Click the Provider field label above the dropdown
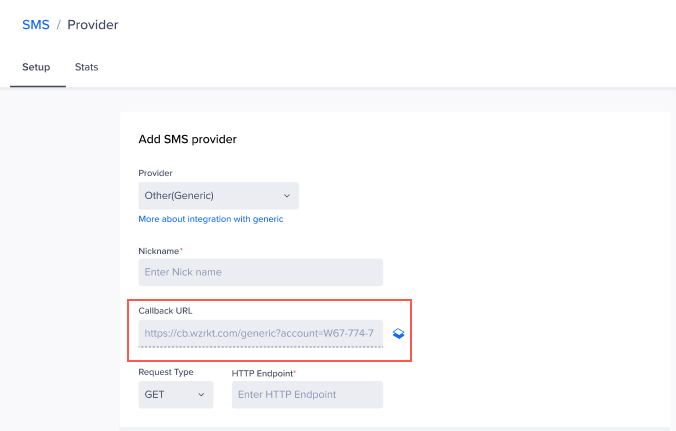 pyautogui.click(x=155, y=173)
